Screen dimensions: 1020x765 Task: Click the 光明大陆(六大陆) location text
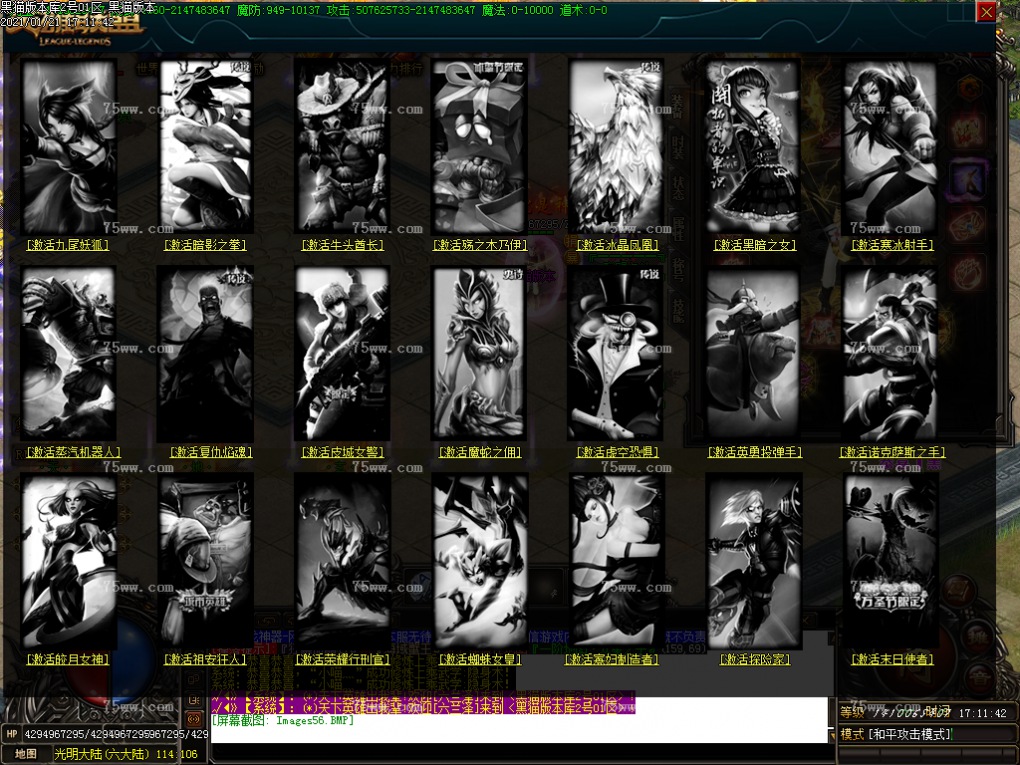pyautogui.click(x=103, y=754)
